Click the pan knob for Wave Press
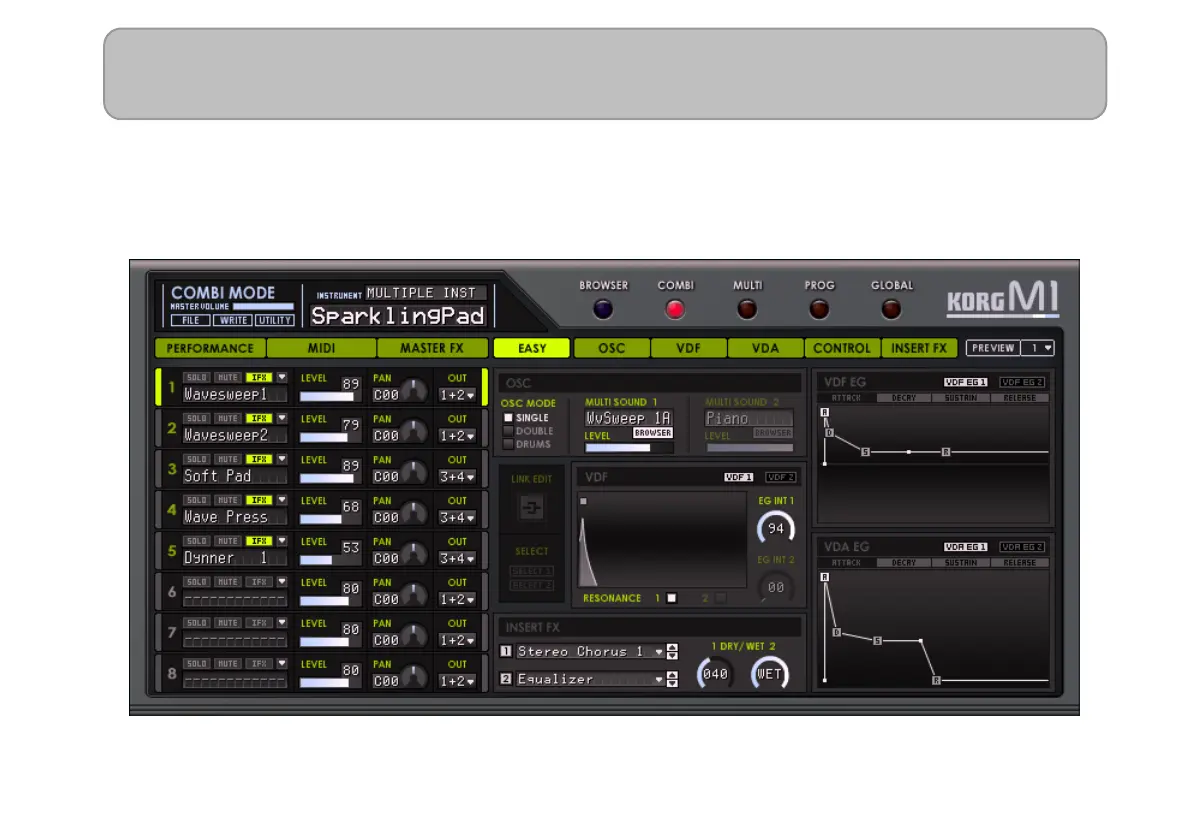Image resolution: width=1192 pixels, height=840 pixels. [x=414, y=513]
